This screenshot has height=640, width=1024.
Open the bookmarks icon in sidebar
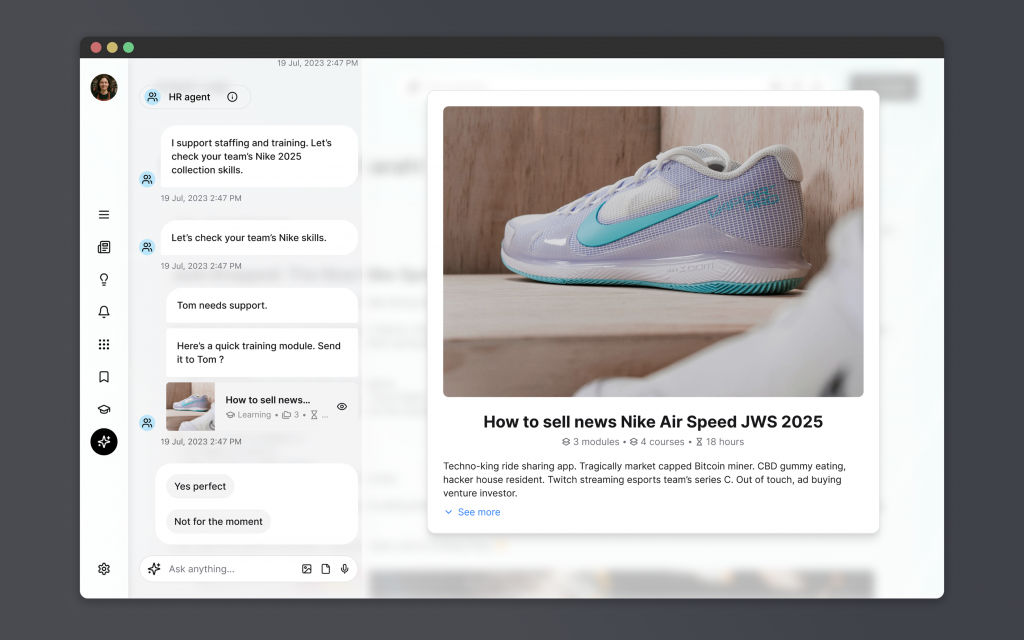point(104,377)
